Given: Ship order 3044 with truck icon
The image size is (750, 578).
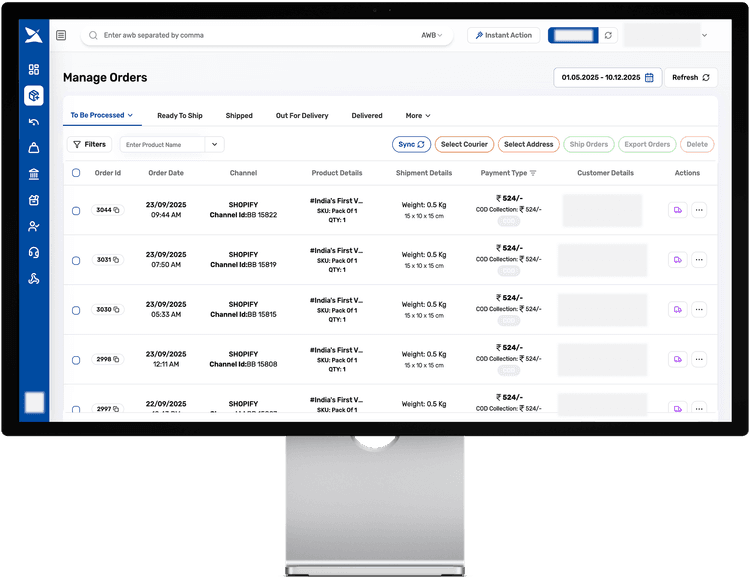Looking at the screenshot, I should [678, 210].
